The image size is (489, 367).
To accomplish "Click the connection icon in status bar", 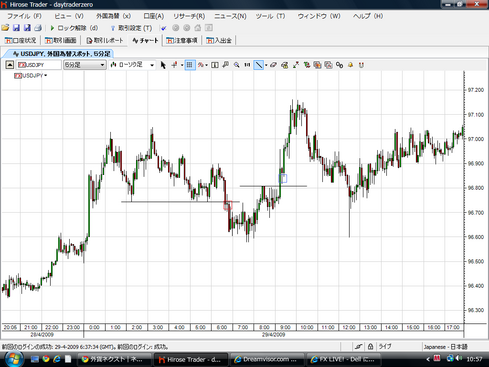I will [358, 347].
